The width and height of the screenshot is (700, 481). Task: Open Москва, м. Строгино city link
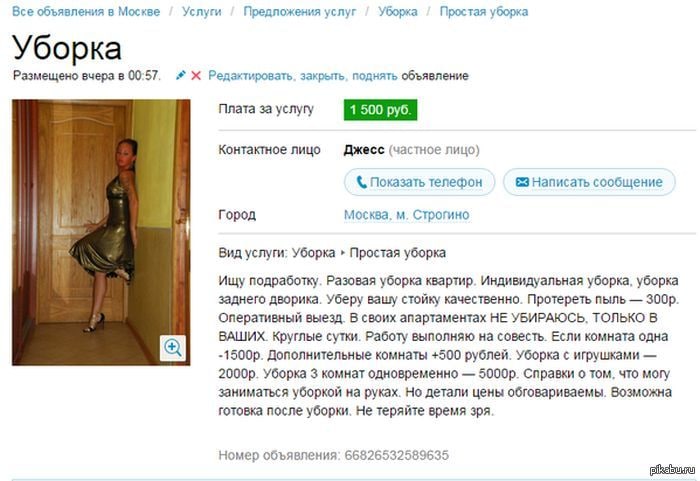pyautogui.click(x=406, y=215)
